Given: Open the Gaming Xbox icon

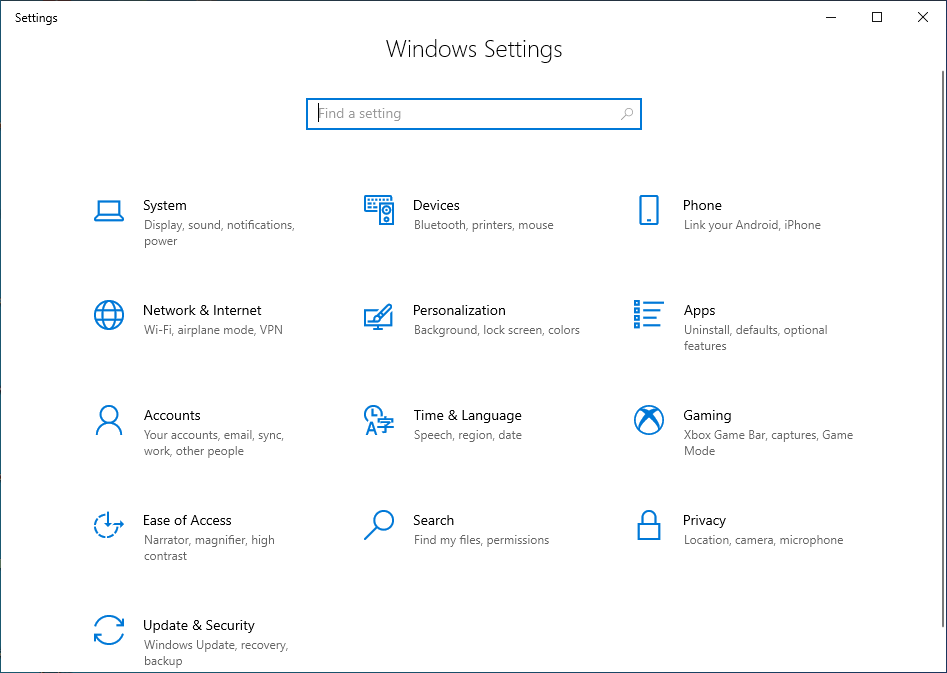Looking at the screenshot, I should [649, 420].
